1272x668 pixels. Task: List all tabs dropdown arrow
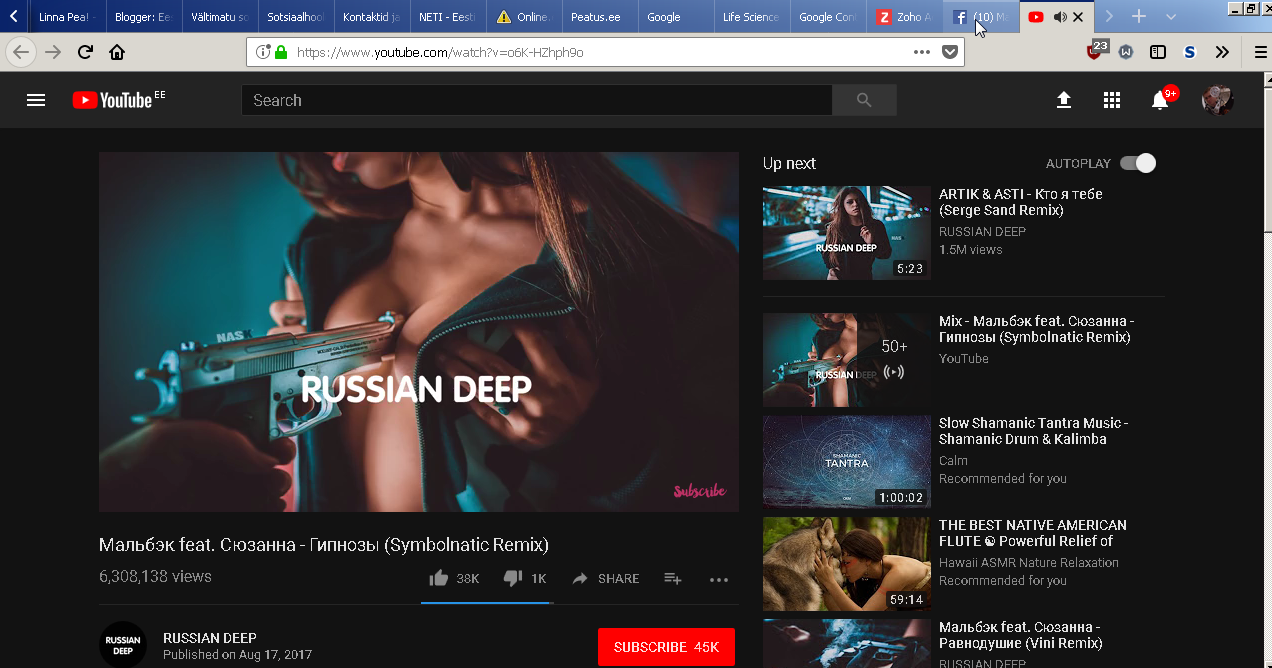coord(1171,17)
